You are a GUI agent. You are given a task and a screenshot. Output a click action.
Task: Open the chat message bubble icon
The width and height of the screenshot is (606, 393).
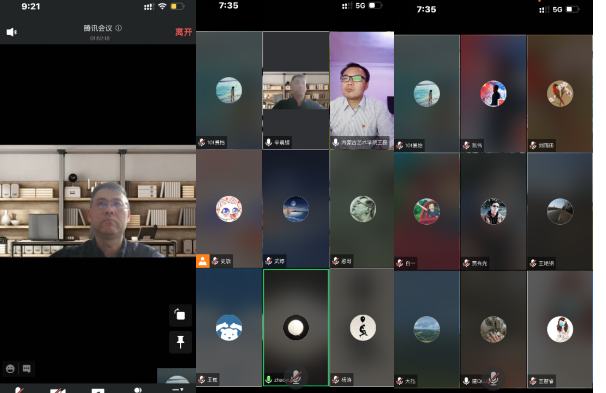27,369
